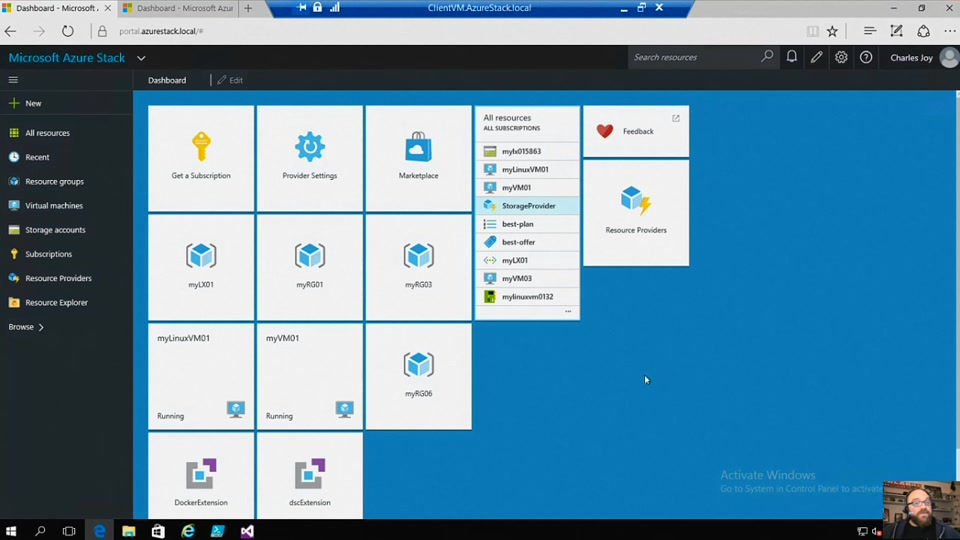
Task: Open File Explorer from taskbar
Action: click(x=129, y=531)
